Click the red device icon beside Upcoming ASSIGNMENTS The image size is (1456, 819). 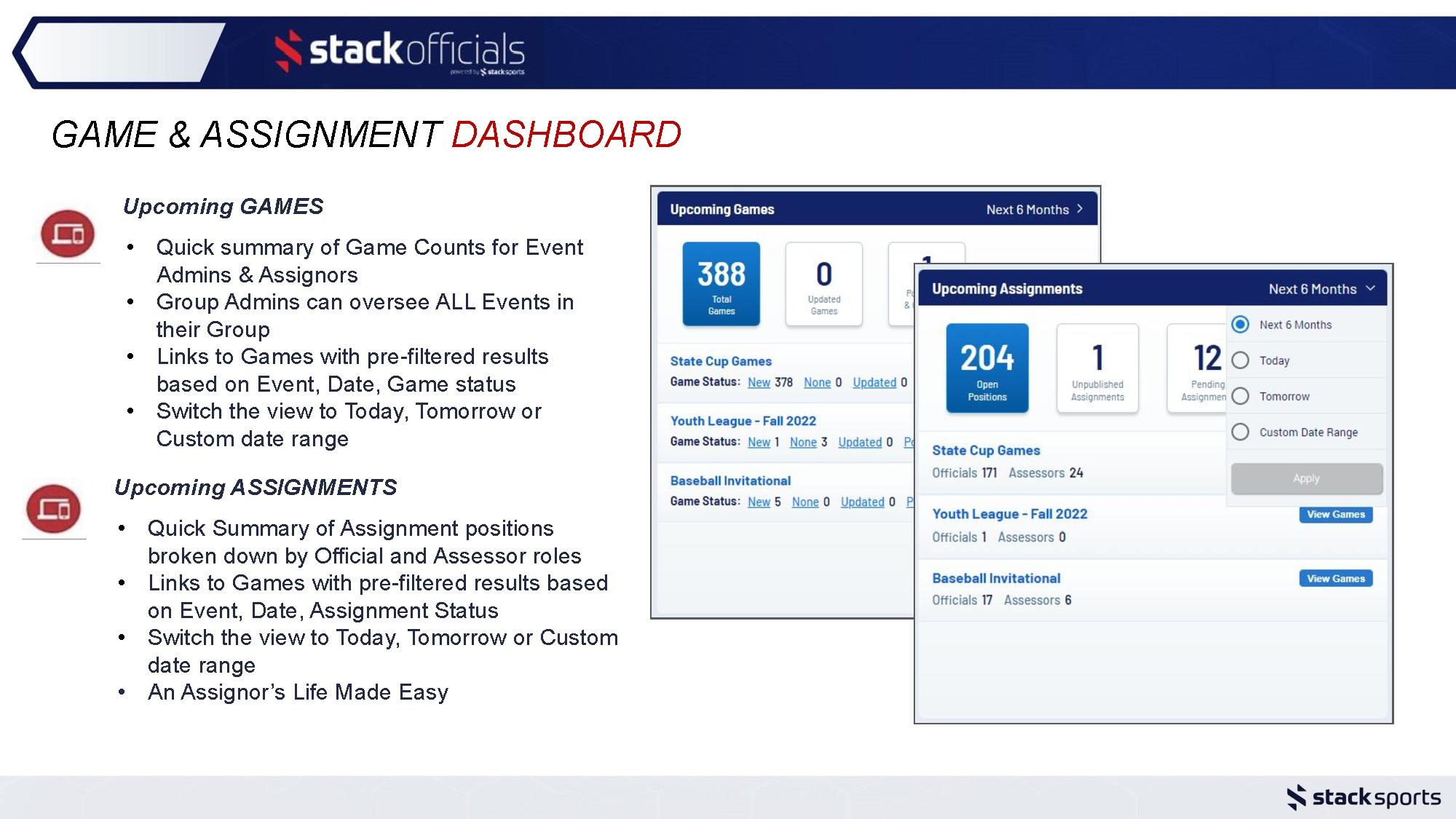[x=54, y=508]
